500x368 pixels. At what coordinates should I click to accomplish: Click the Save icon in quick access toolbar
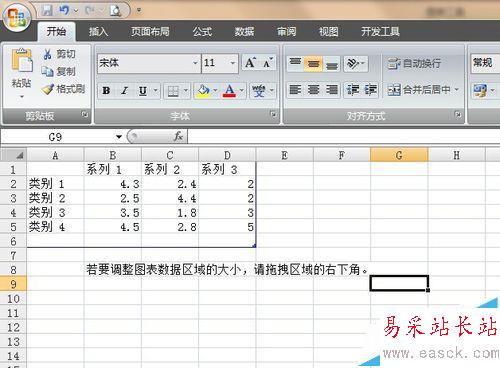[47, 10]
